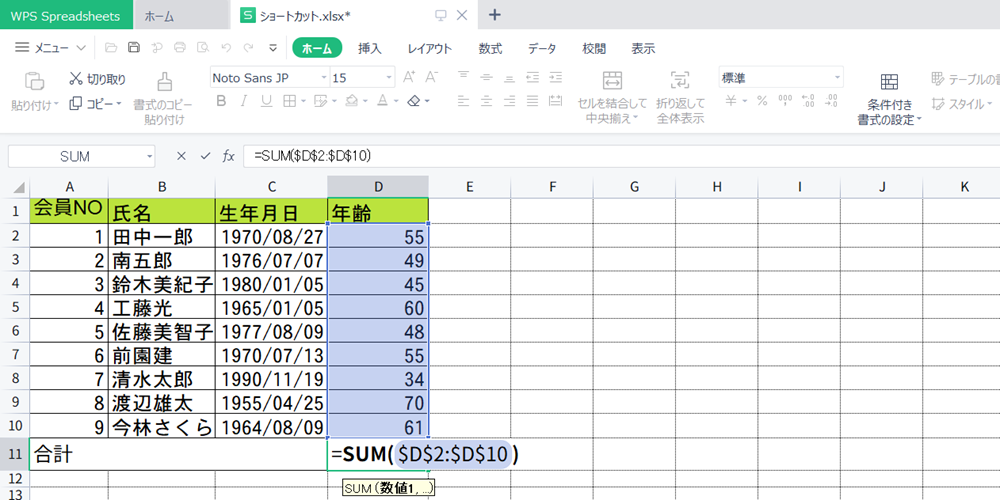Expand the quick access toolbar customize arrow
This screenshot has width=1000, height=500.
[x=273, y=47]
